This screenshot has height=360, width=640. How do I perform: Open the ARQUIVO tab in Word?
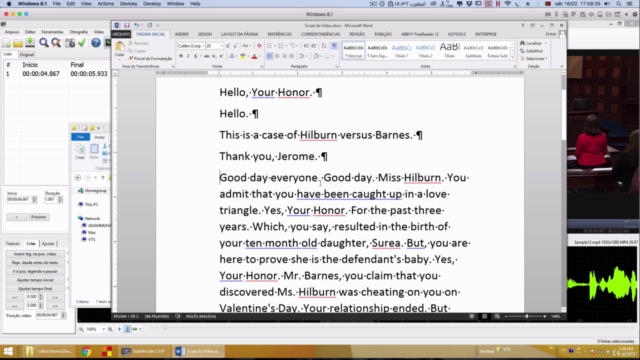coord(121,34)
